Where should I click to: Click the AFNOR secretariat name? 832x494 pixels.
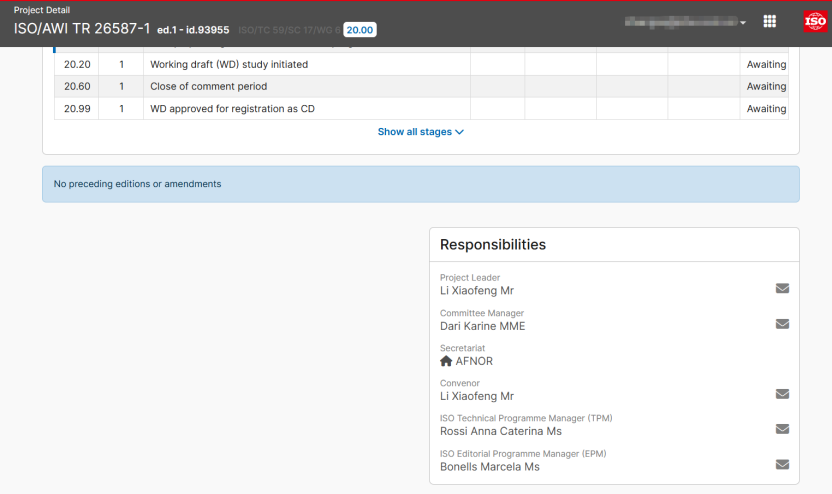coord(474,361)
